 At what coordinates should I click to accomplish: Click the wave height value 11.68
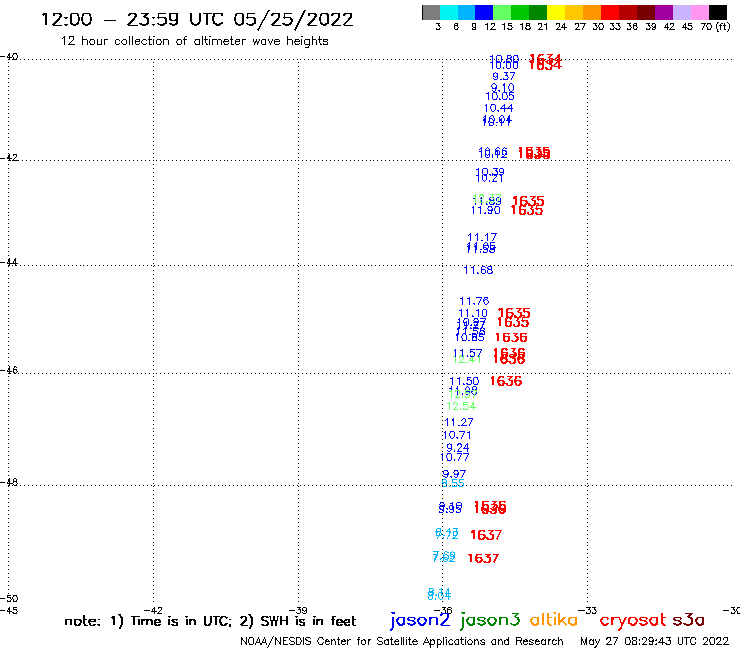(478, 270)
